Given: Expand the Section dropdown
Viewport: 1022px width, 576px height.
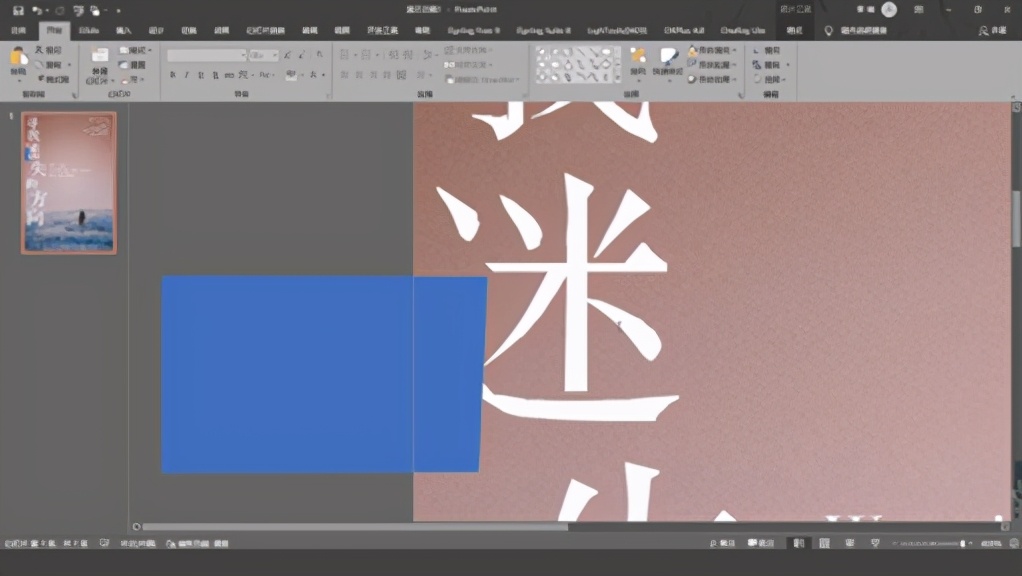Looking at the screenshot, I should point(133,79).
